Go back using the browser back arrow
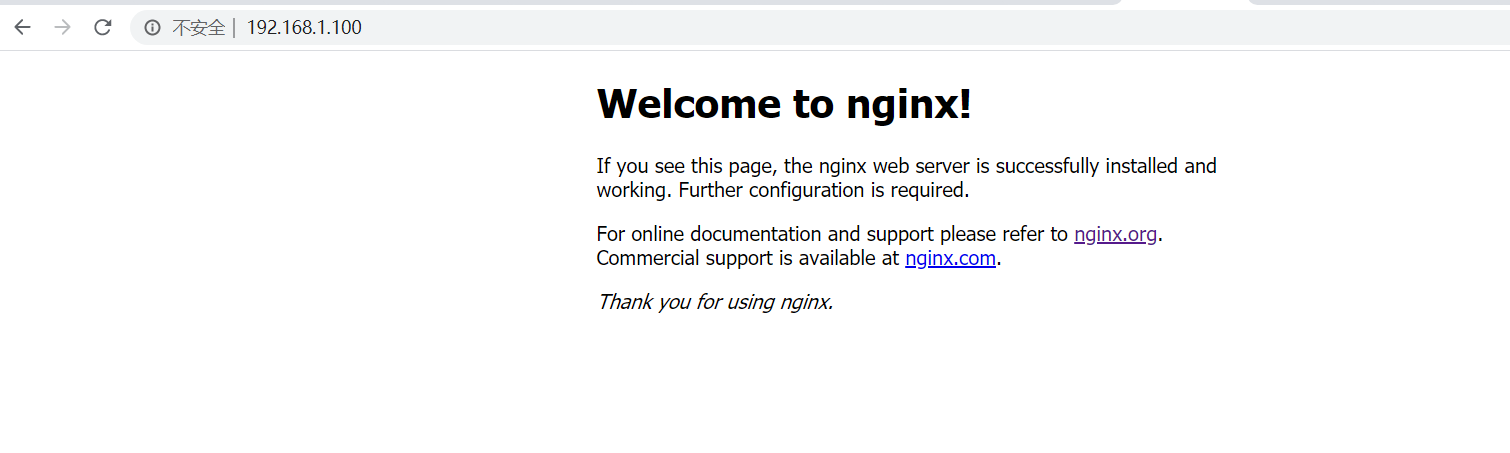Screen dimensions: 1510x453 (22, 28)
